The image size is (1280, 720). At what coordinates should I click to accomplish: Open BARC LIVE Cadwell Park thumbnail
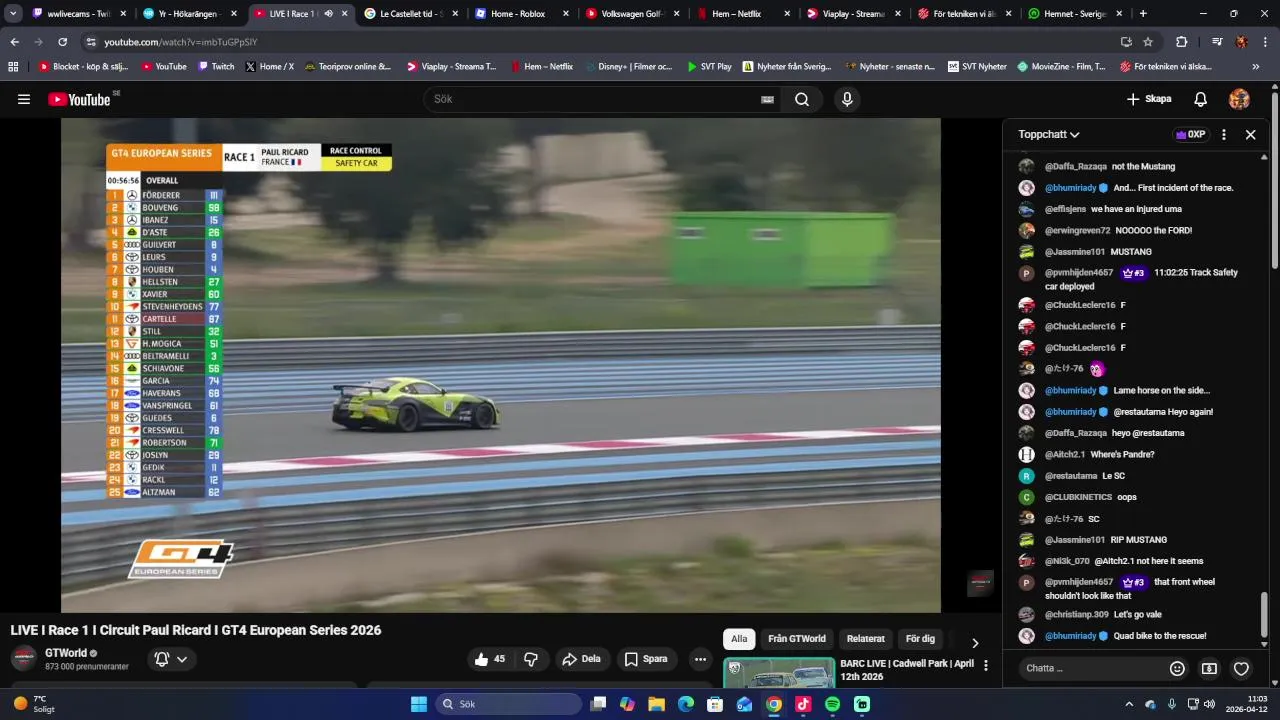(778, 673)
